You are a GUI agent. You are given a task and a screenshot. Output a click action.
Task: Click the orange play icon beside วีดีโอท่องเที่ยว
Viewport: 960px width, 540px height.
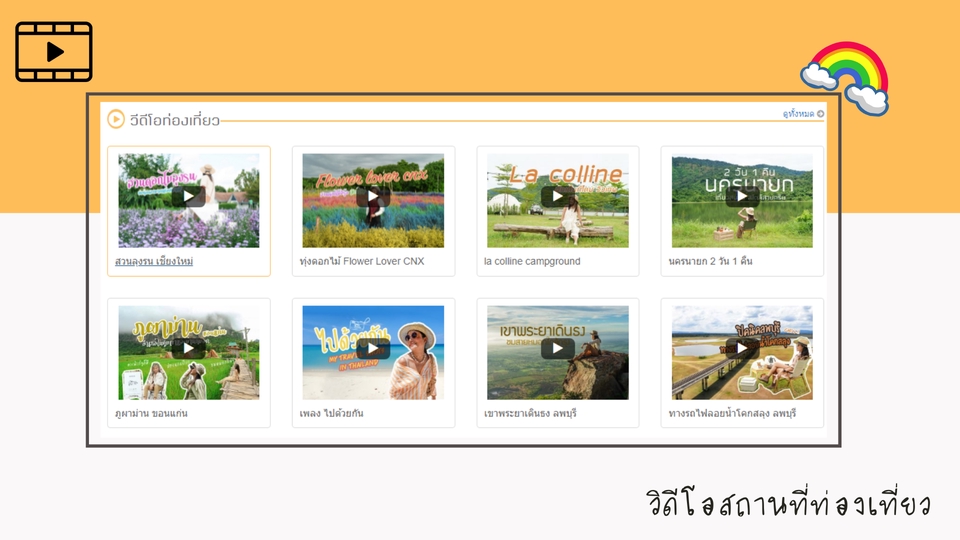point(116,120)
